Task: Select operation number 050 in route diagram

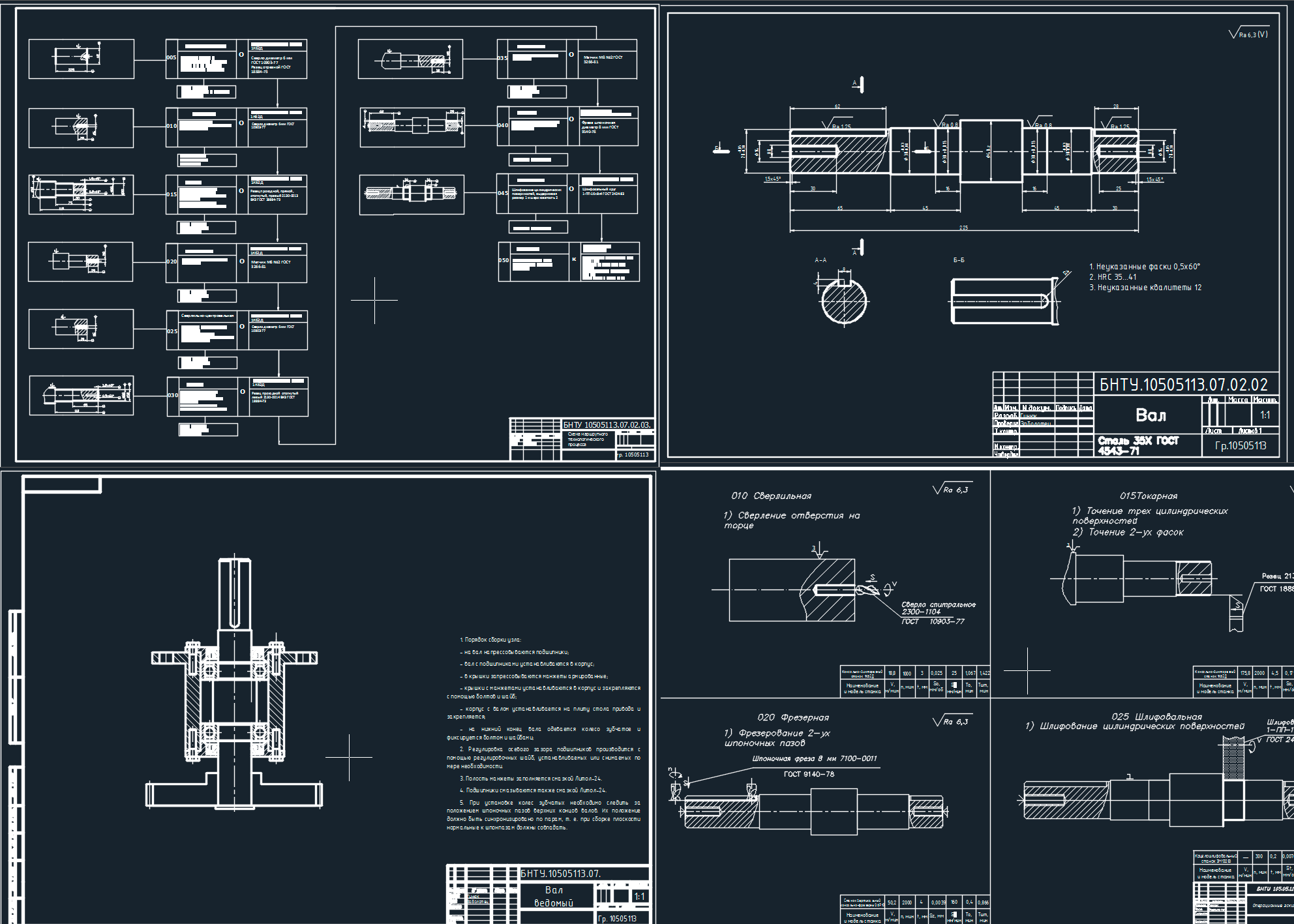Action: pos(504,260)
